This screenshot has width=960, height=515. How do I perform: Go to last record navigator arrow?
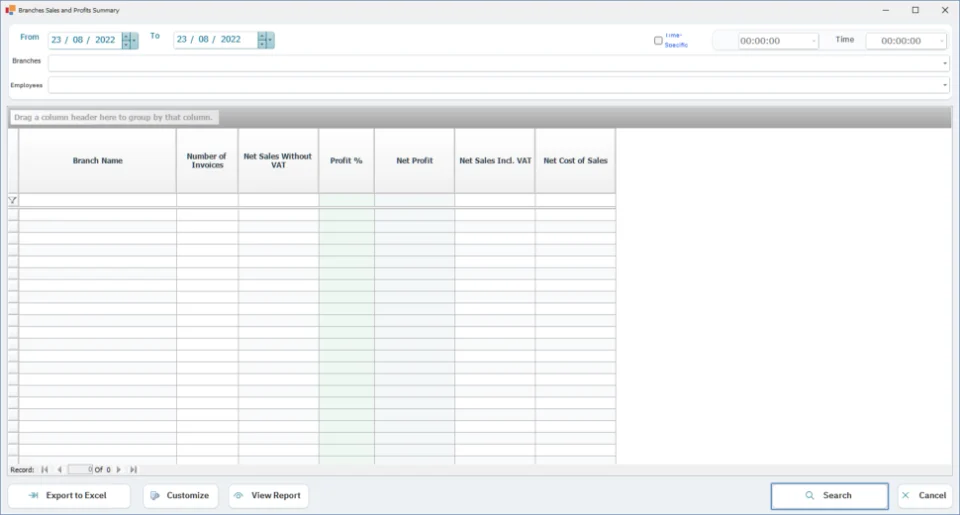[133, 470]
